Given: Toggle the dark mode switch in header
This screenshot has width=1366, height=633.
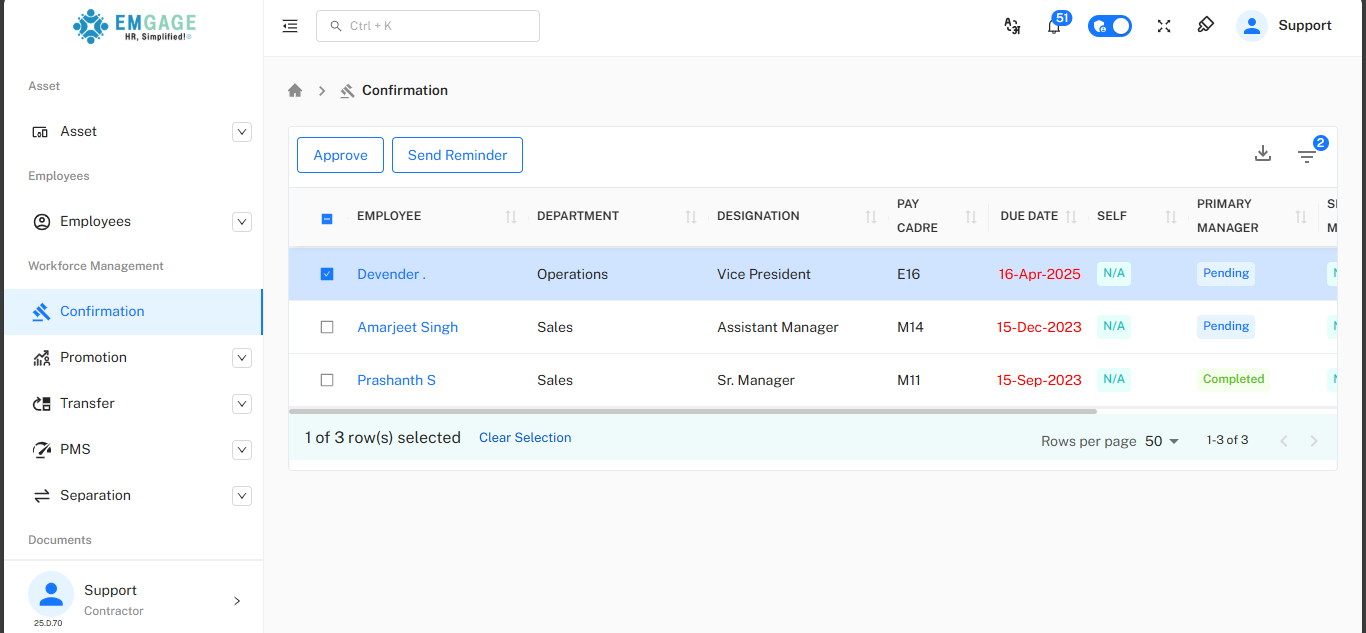Looking at the screenshot, I should pyautogui.click(x=1110, y=26).
